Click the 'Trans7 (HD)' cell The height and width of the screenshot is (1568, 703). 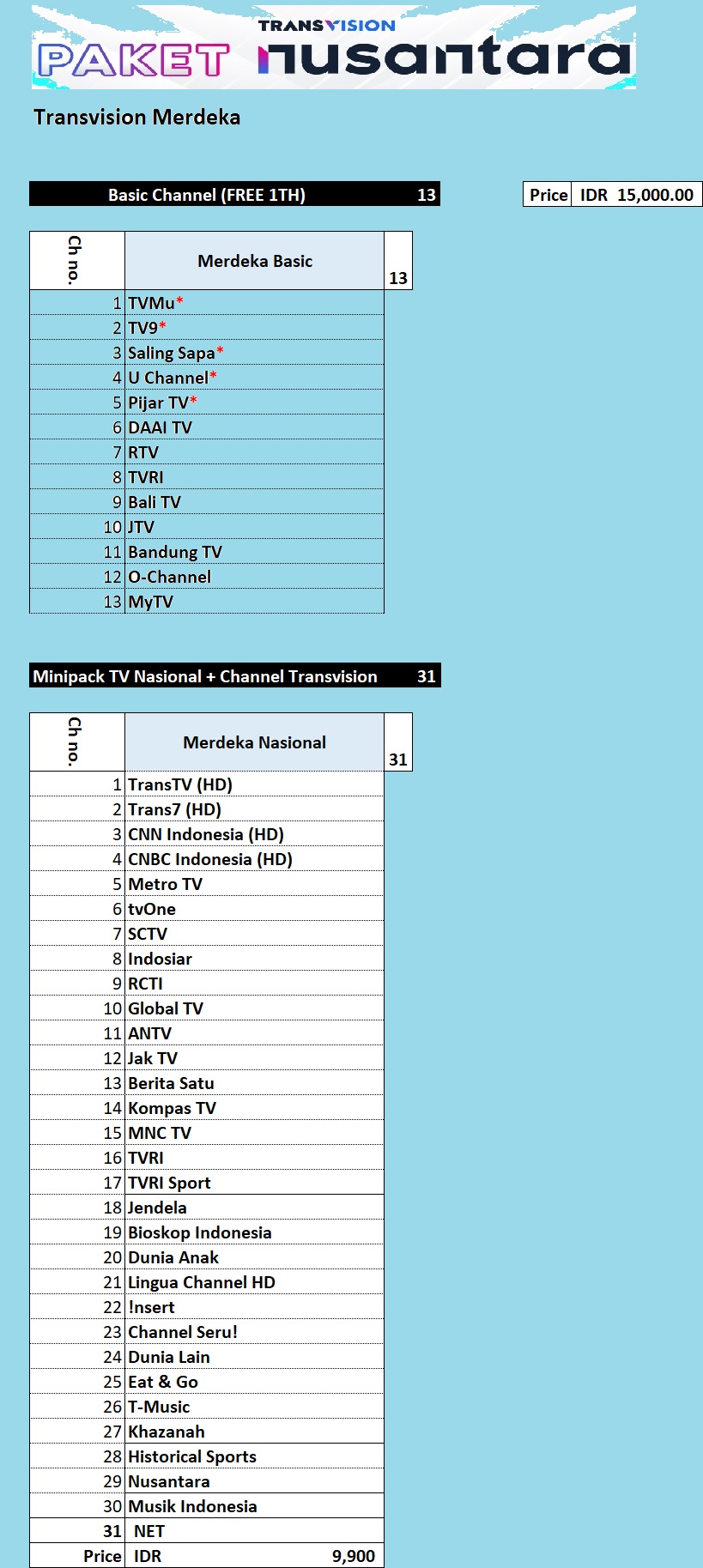pos(254,808)
